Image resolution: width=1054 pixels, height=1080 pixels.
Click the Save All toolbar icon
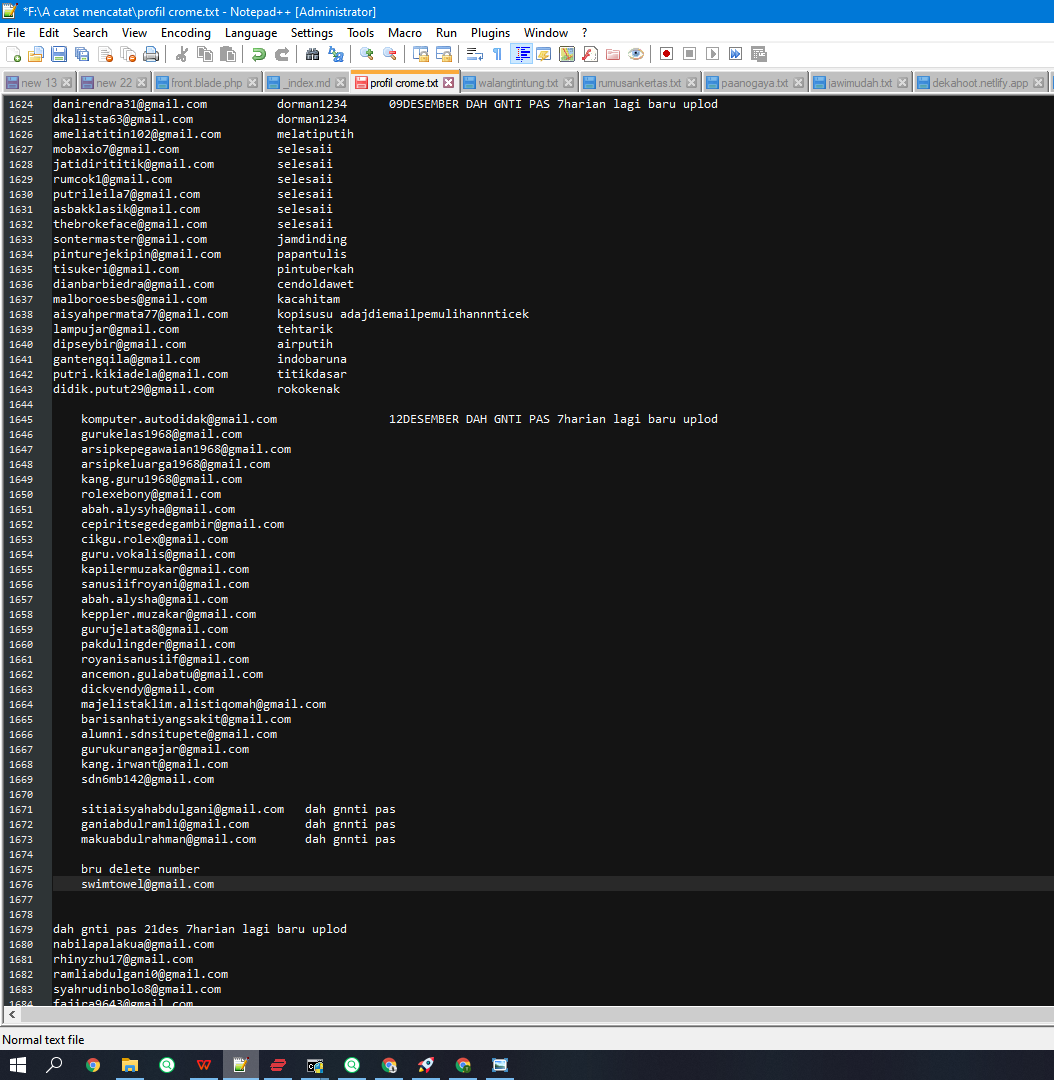point(82,54)
